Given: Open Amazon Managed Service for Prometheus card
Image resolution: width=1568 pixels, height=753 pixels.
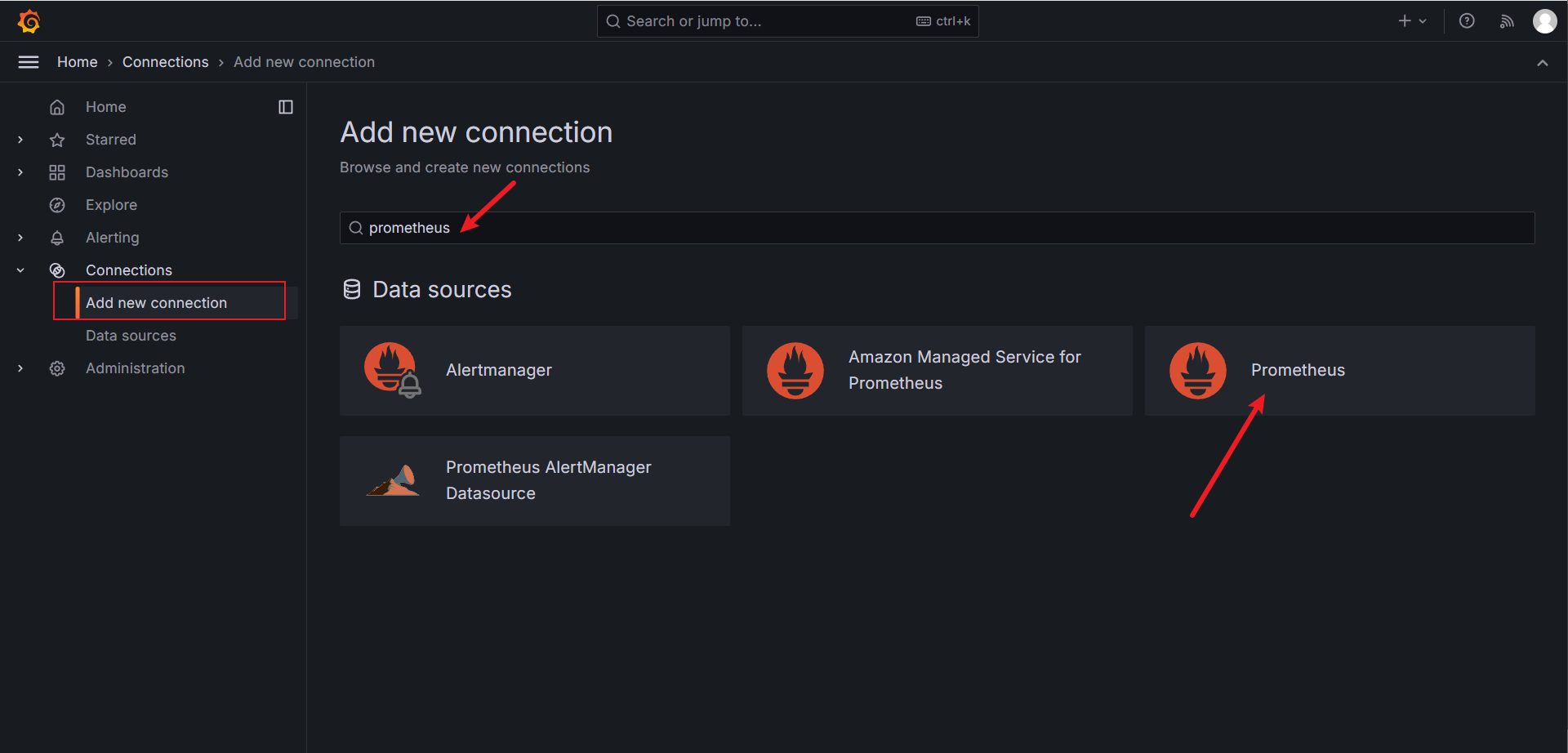Looking at the screenshot, I should [938, 371].
